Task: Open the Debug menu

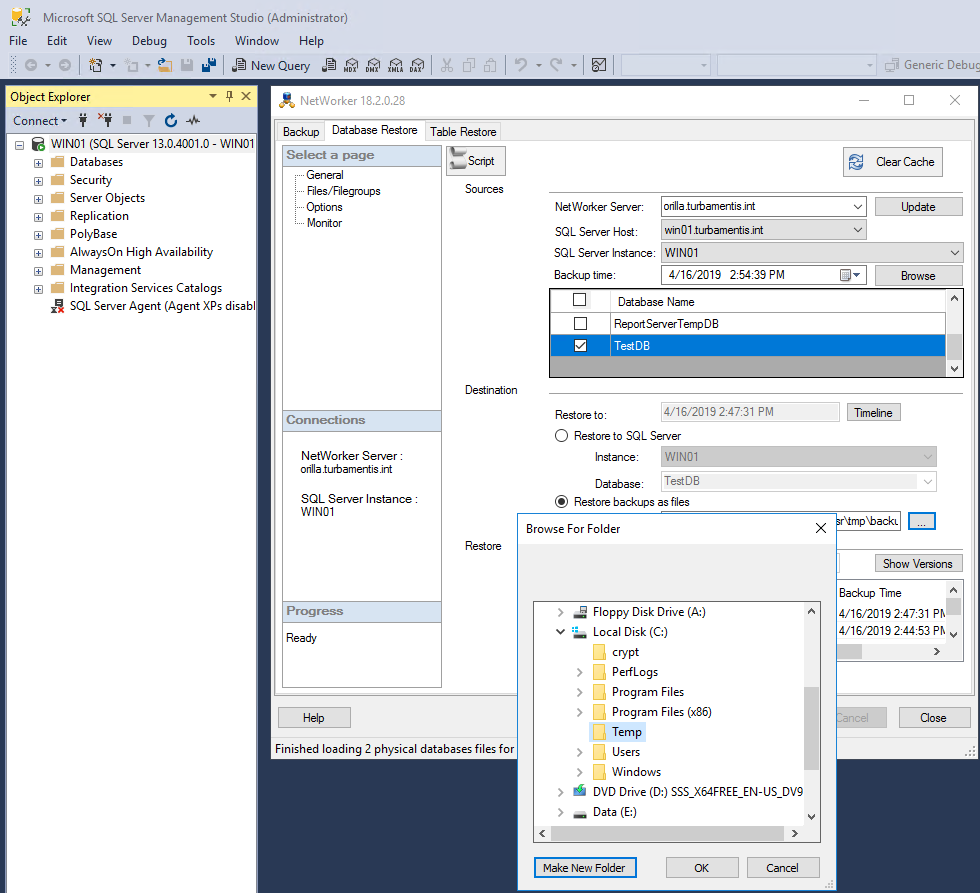Action: click(x=149, y=41)
